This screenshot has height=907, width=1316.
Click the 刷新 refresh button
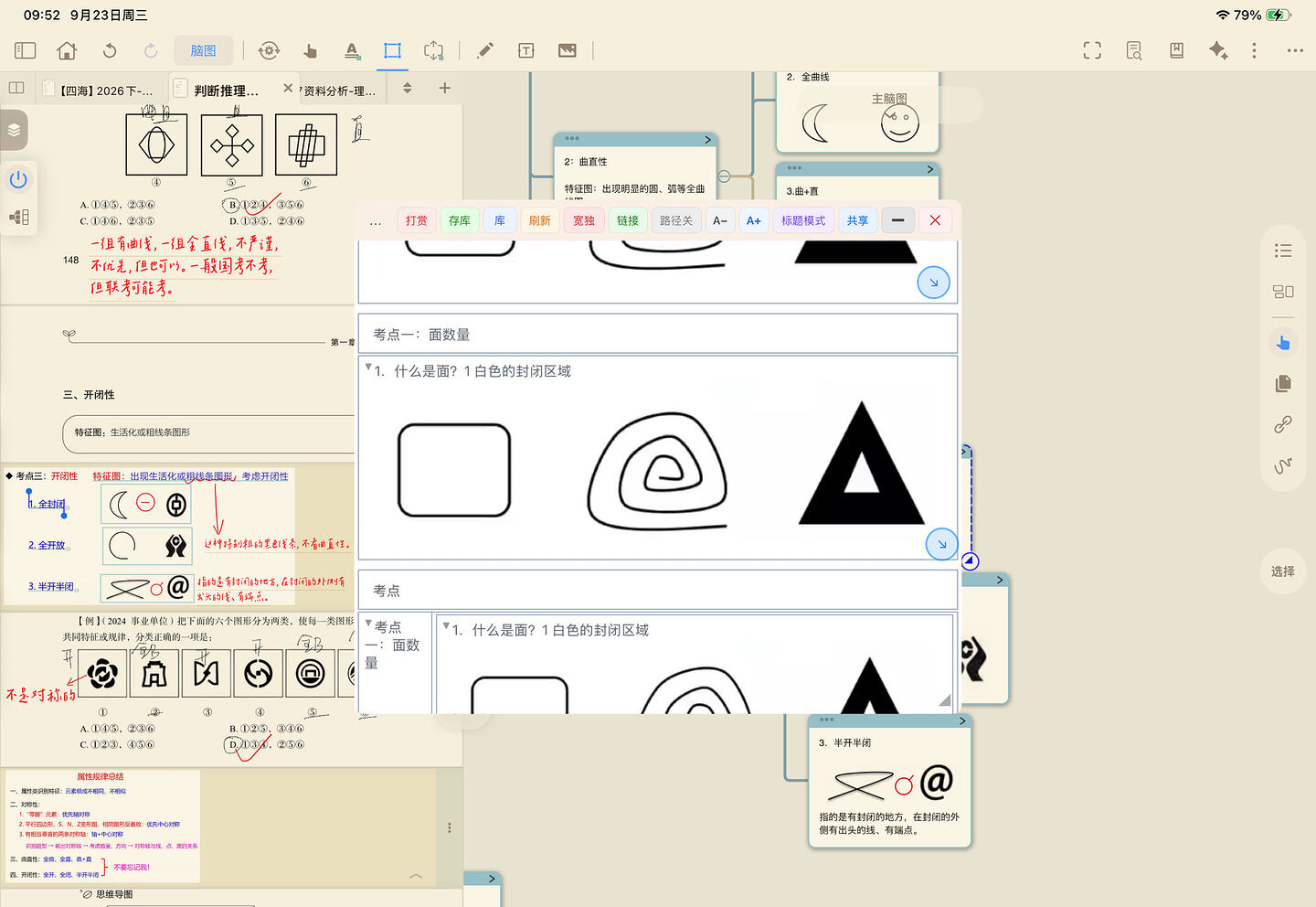[540, 220]
